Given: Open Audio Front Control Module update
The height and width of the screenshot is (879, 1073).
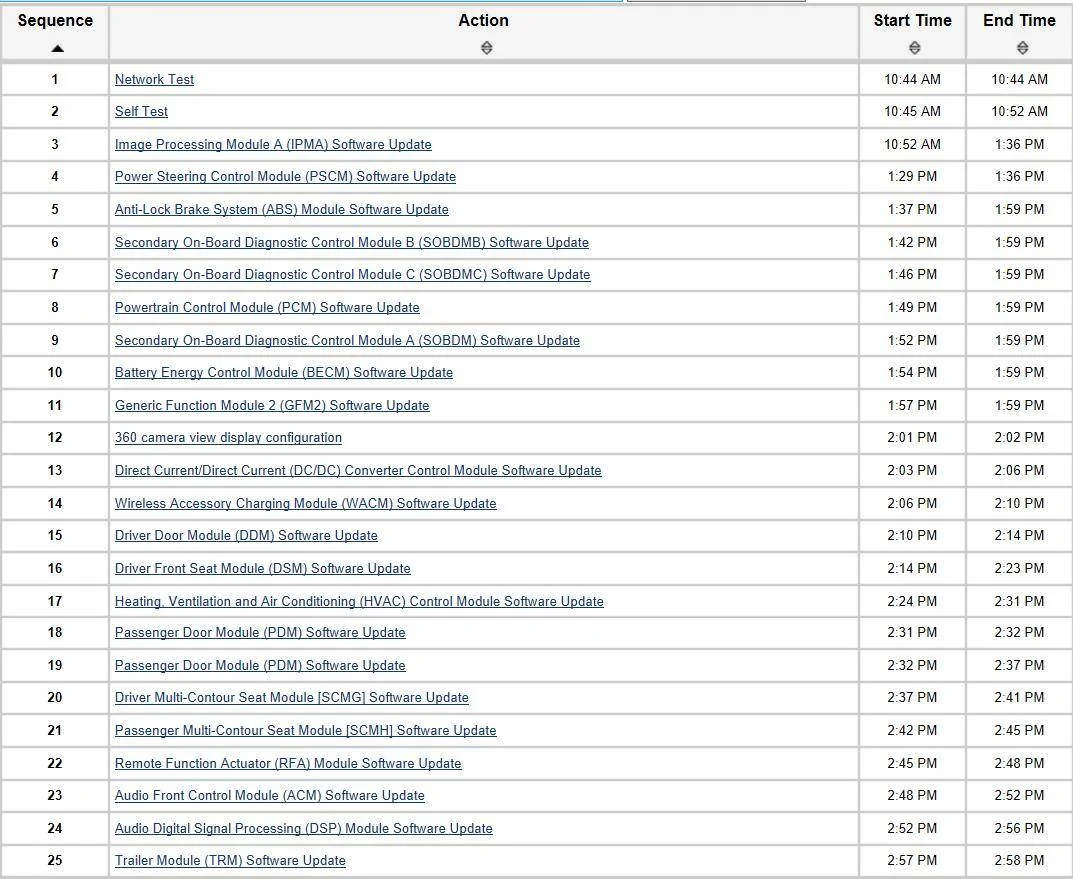Looking at the screenshot, I should (269, 796).
